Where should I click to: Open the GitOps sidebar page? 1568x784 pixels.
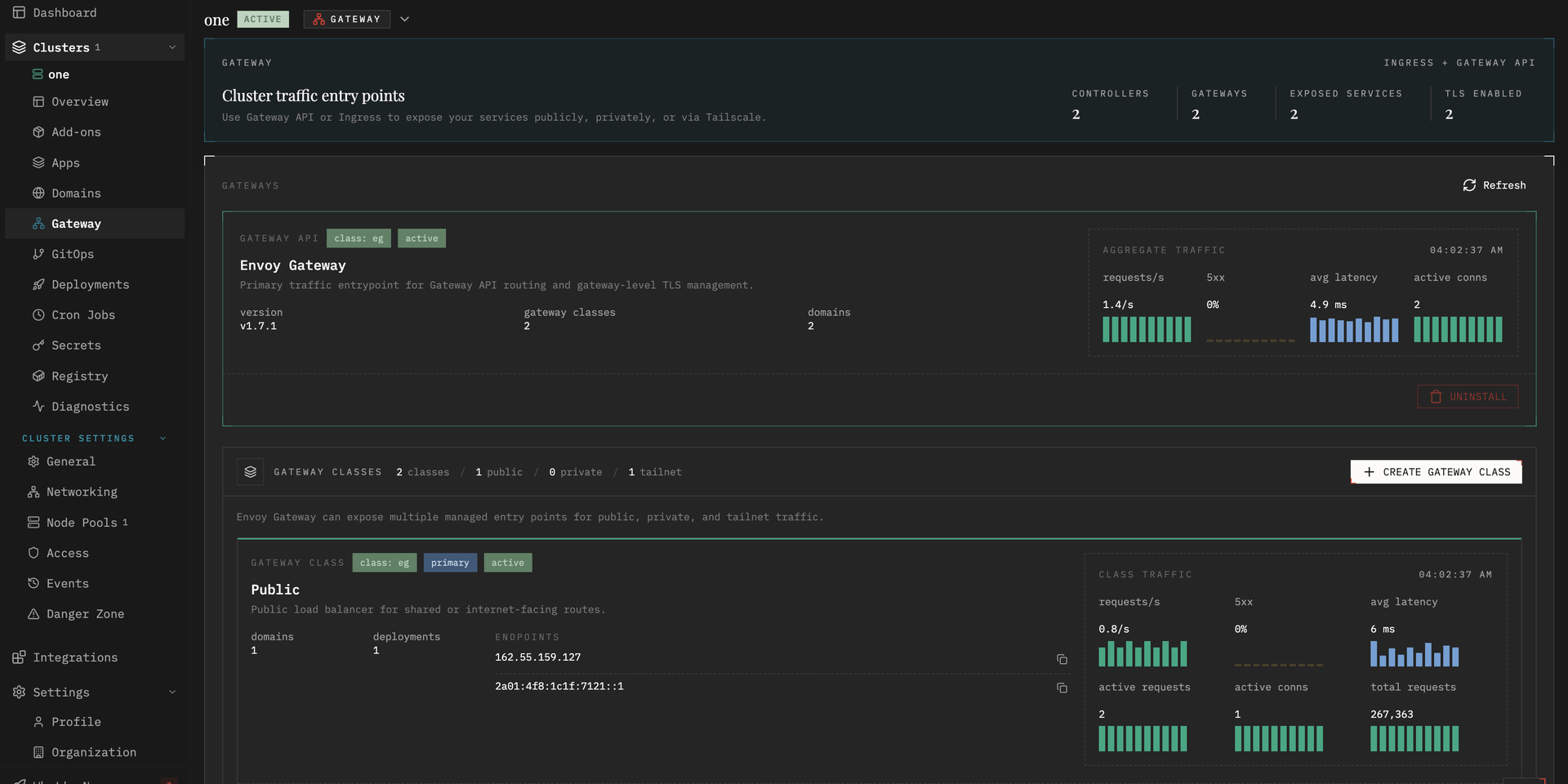point(73,254)
